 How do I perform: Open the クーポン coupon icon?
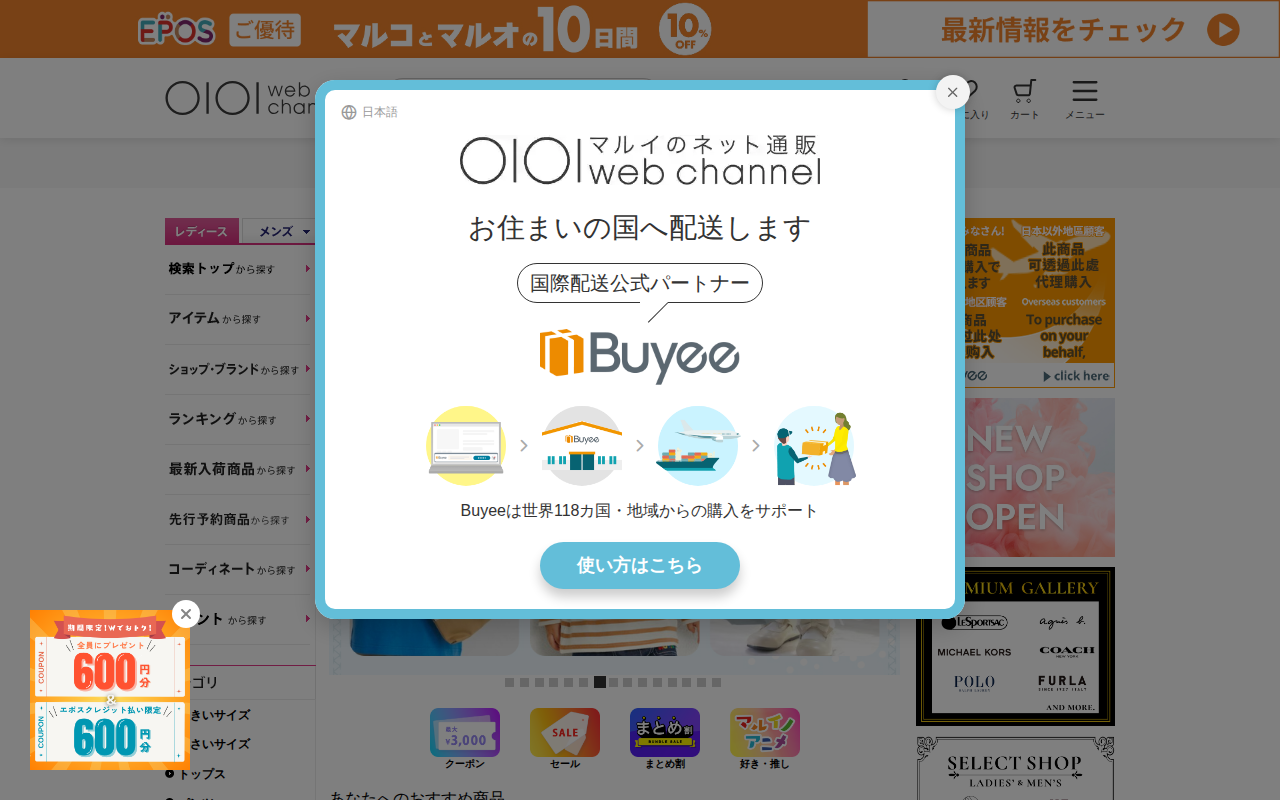465,739
